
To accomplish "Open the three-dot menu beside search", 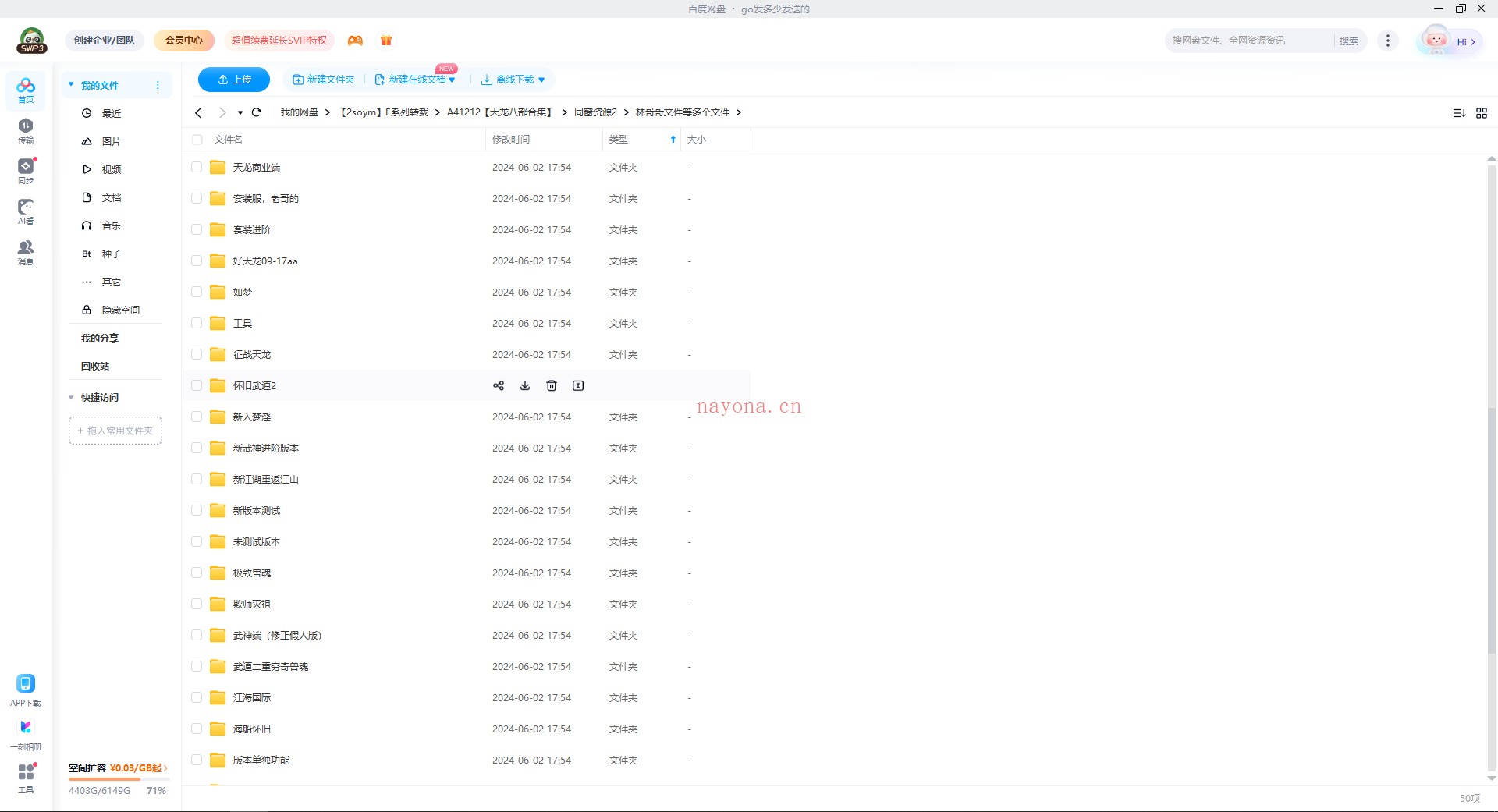I will pyautogui.click(x=1388, y=41).
